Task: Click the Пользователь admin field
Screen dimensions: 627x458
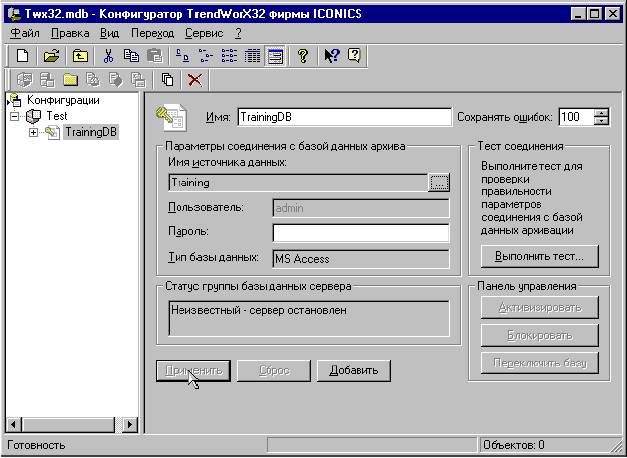Action: tap(361, 208)
